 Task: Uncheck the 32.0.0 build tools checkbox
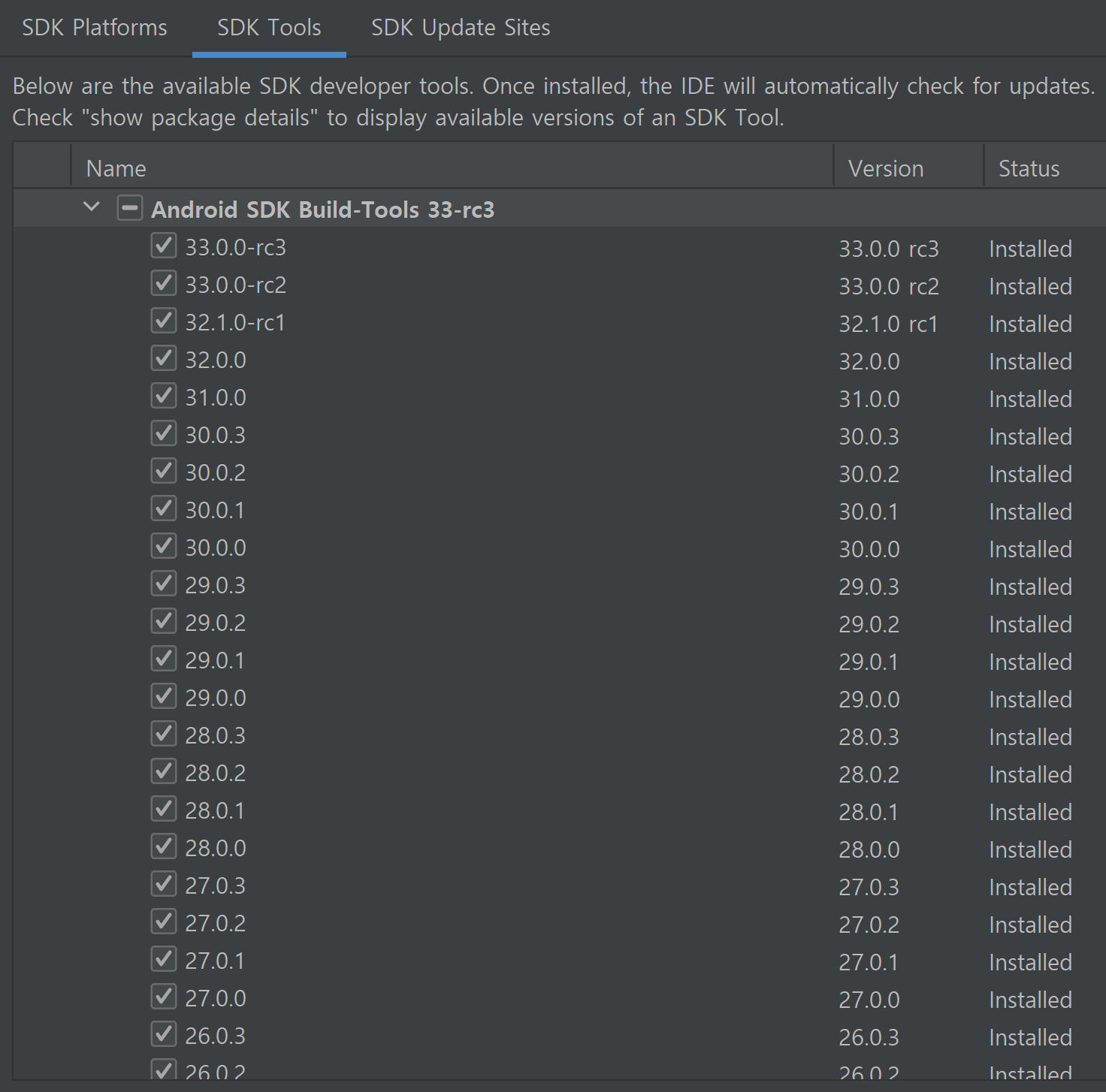[164, 358]
